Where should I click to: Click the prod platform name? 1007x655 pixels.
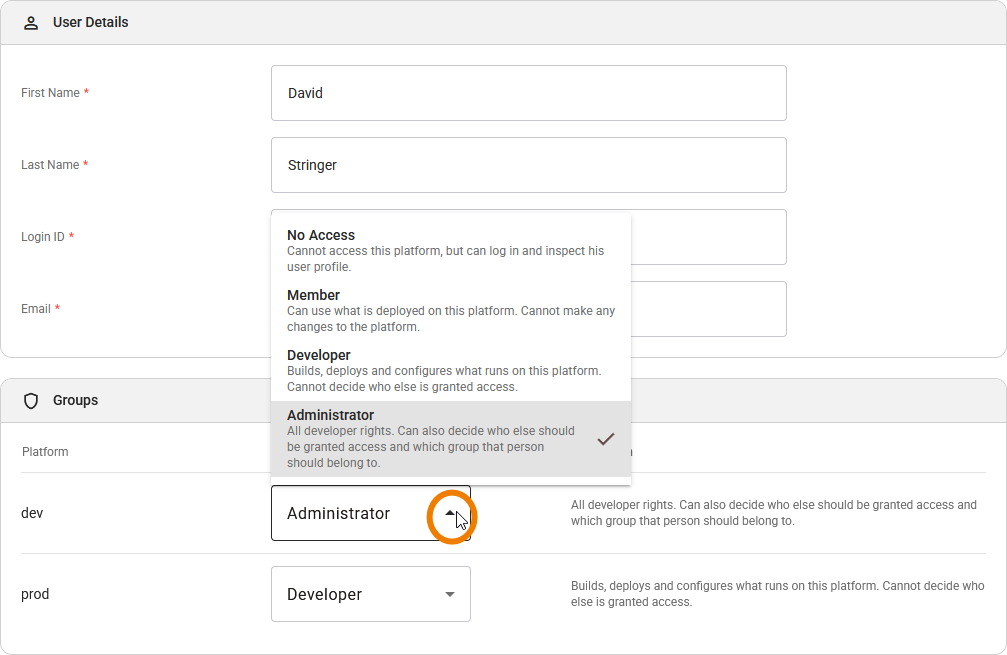click(35, 594)
